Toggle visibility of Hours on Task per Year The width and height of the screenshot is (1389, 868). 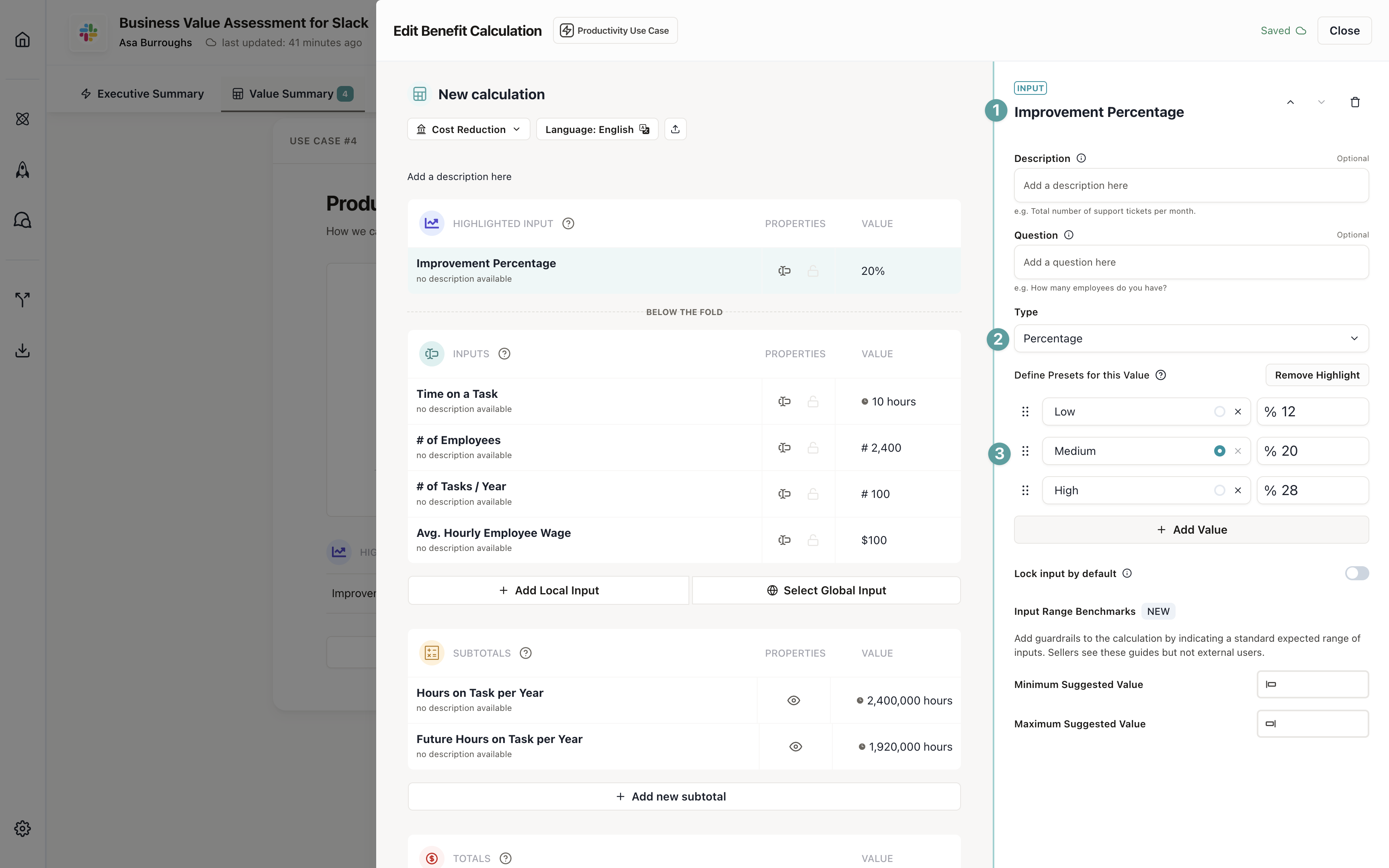793,700
